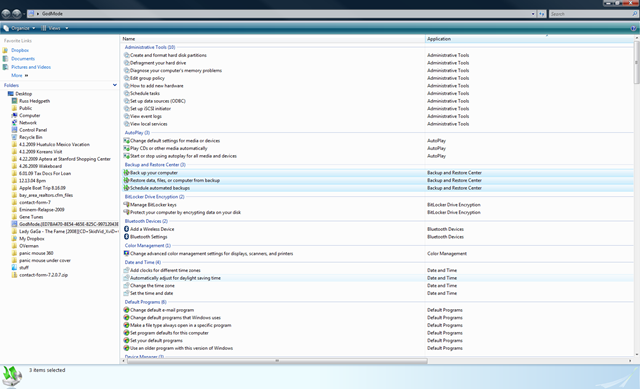Select 'Automatically adjust for daylight saving time'
The height and width of the screenshot is (389, 640).
[x=175, y=278]
